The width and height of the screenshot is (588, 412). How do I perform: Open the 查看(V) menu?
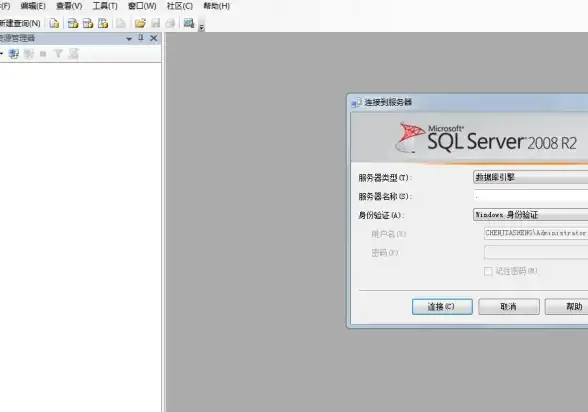69,6
